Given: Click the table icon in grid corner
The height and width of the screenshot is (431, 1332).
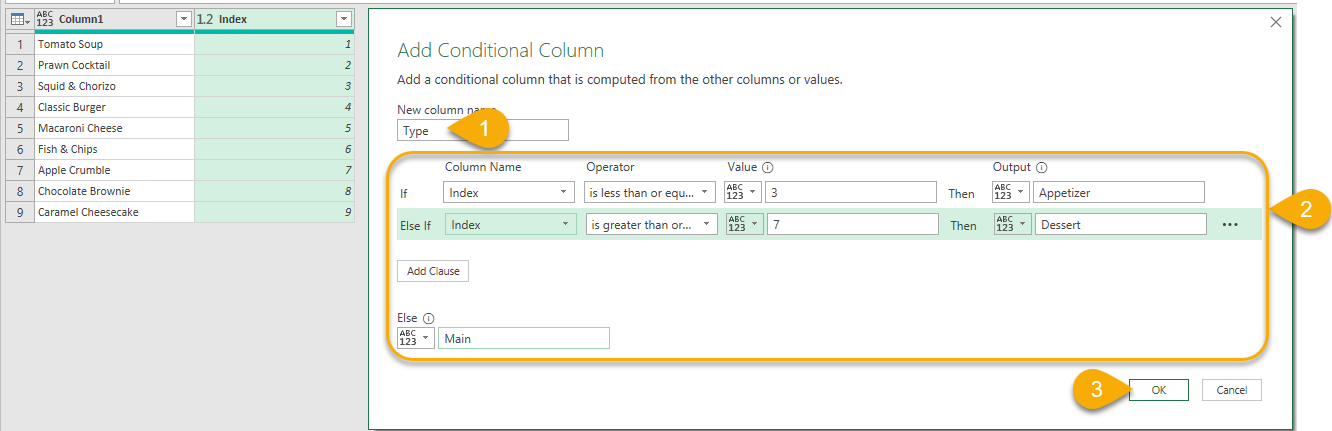Looking at the screenshot, I should [x=18, y=19].
